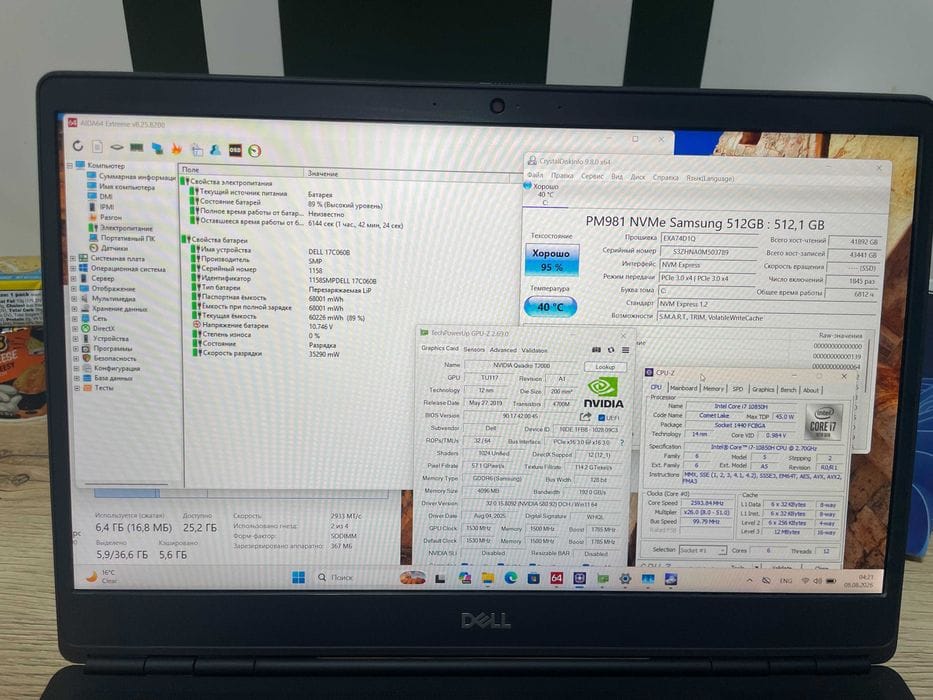Open AIDA64 monitor diagnostics toolbar icon

click(157, 148)
